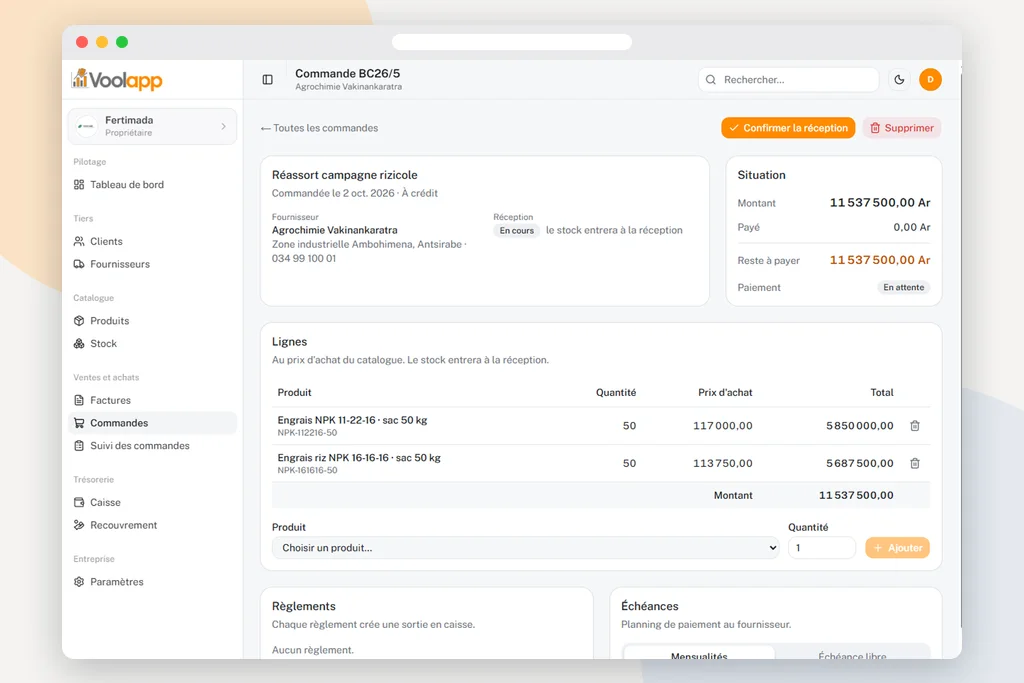Click the Clients people icon
The height and width of the screenshot is (683, 1024).
point(79,242)
